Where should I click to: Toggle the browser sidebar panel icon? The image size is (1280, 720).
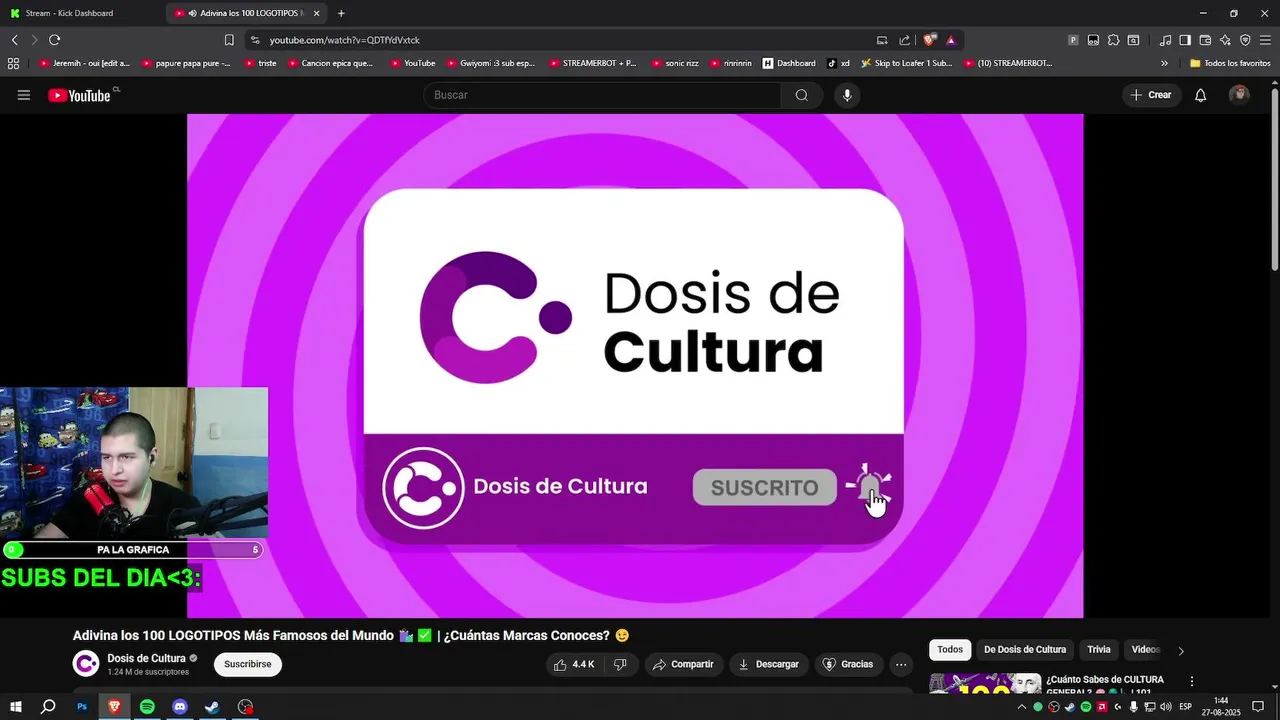tap(1185, 40)
